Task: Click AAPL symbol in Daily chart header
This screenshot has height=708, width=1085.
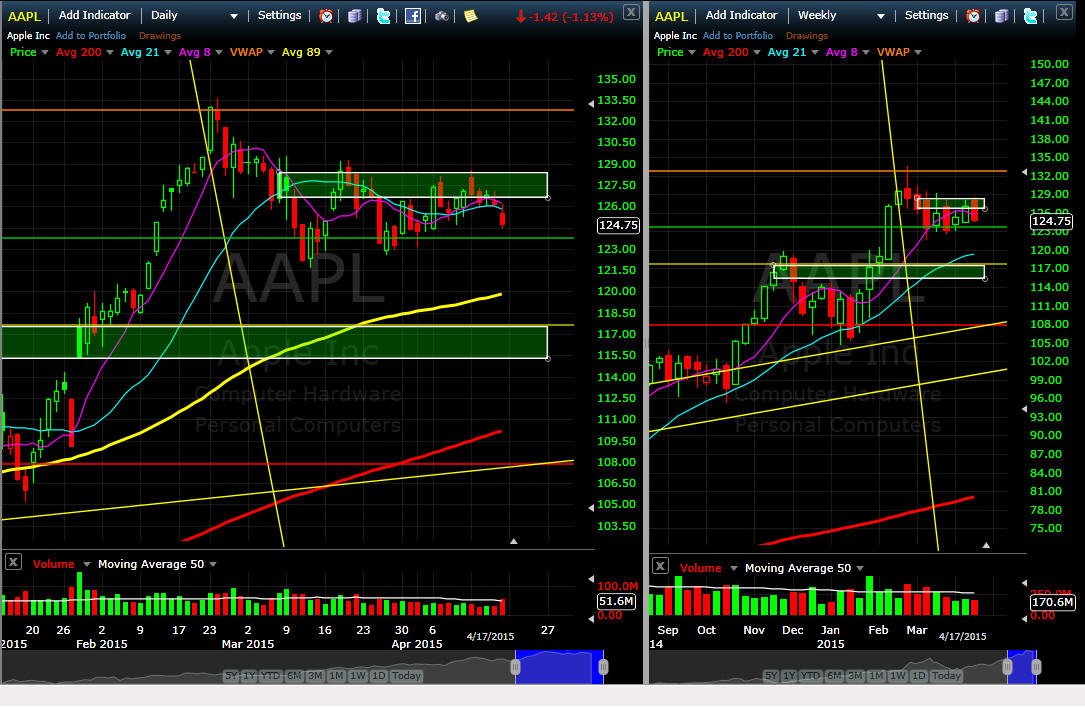Action: pyautogui.click(x=24, y=16)
